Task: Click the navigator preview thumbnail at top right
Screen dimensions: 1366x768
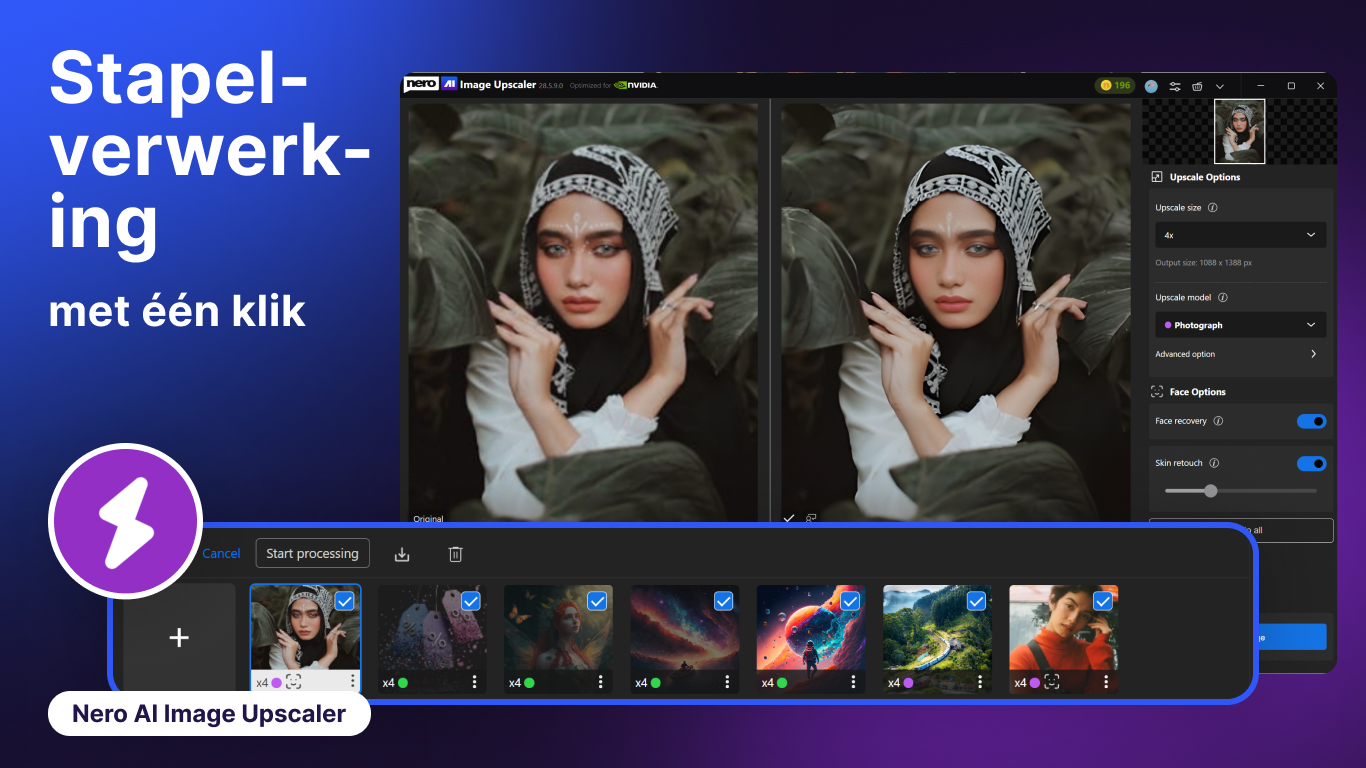Action: click(x=1240, y=131)
